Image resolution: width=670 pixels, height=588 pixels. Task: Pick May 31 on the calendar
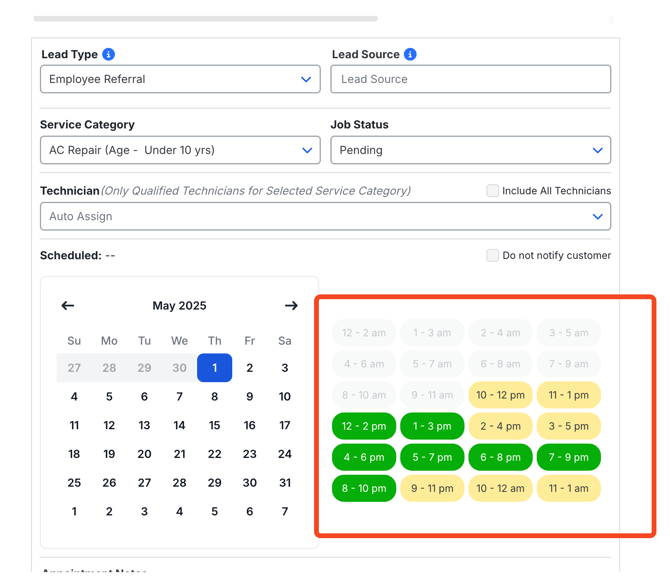click(285, 482)
